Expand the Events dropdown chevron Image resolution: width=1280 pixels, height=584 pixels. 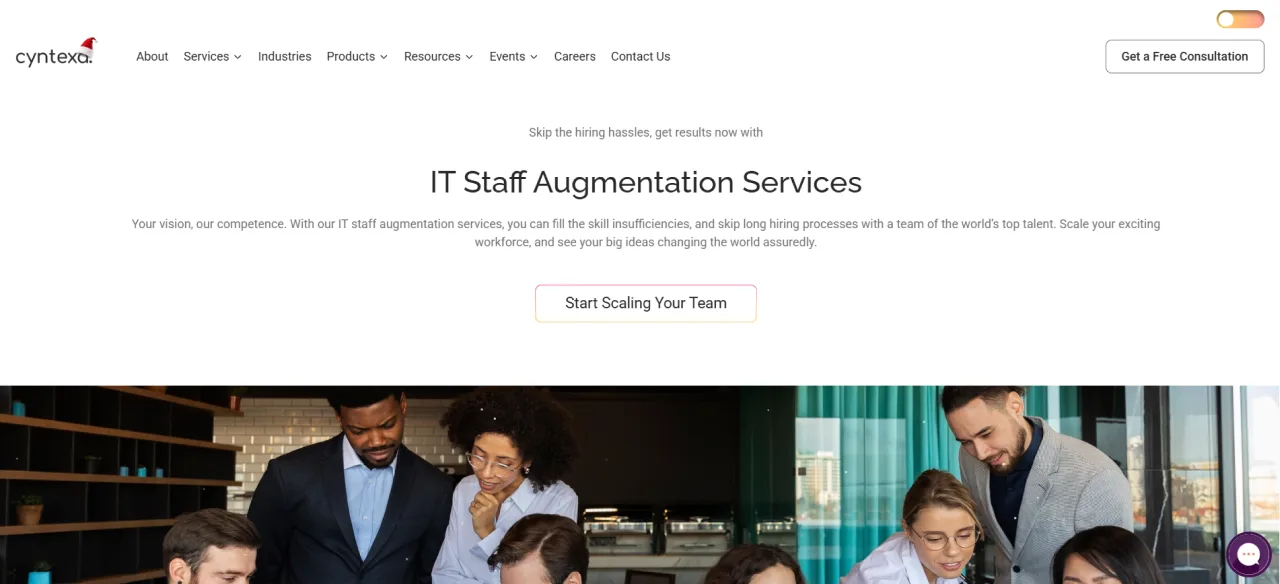click(x=534, y=57)
